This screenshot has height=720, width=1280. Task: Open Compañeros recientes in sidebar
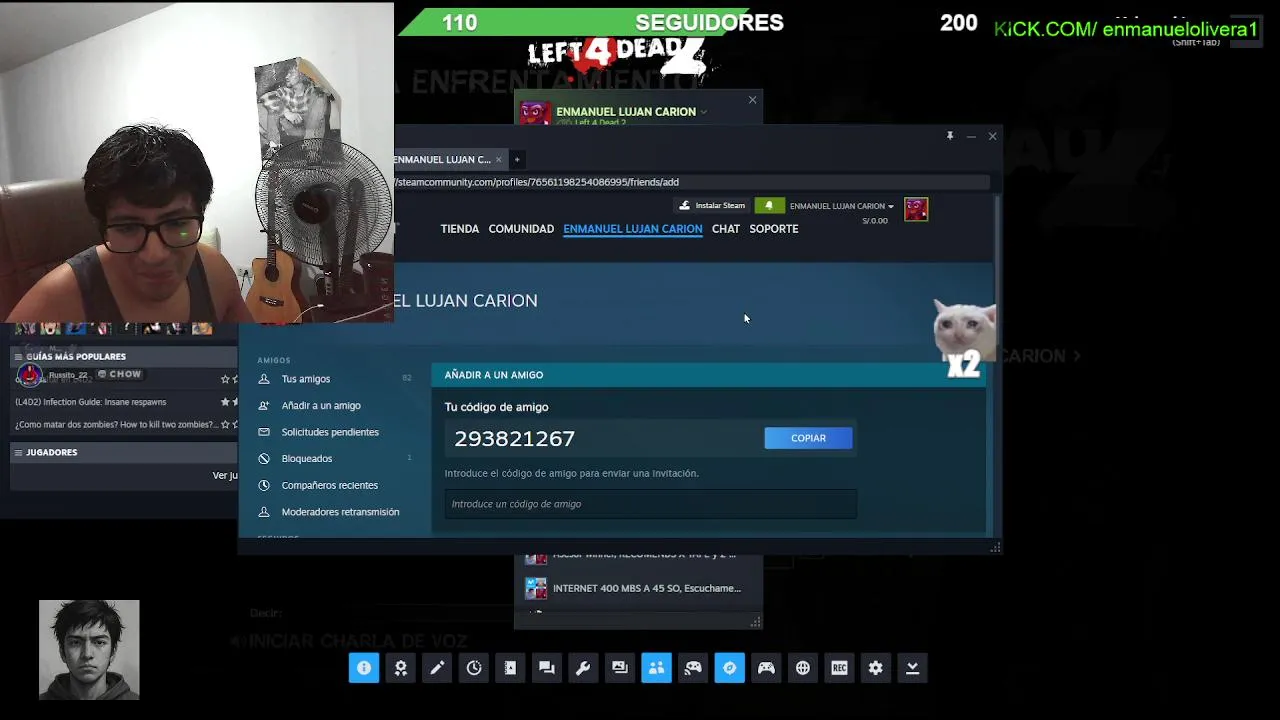[330, 485]
